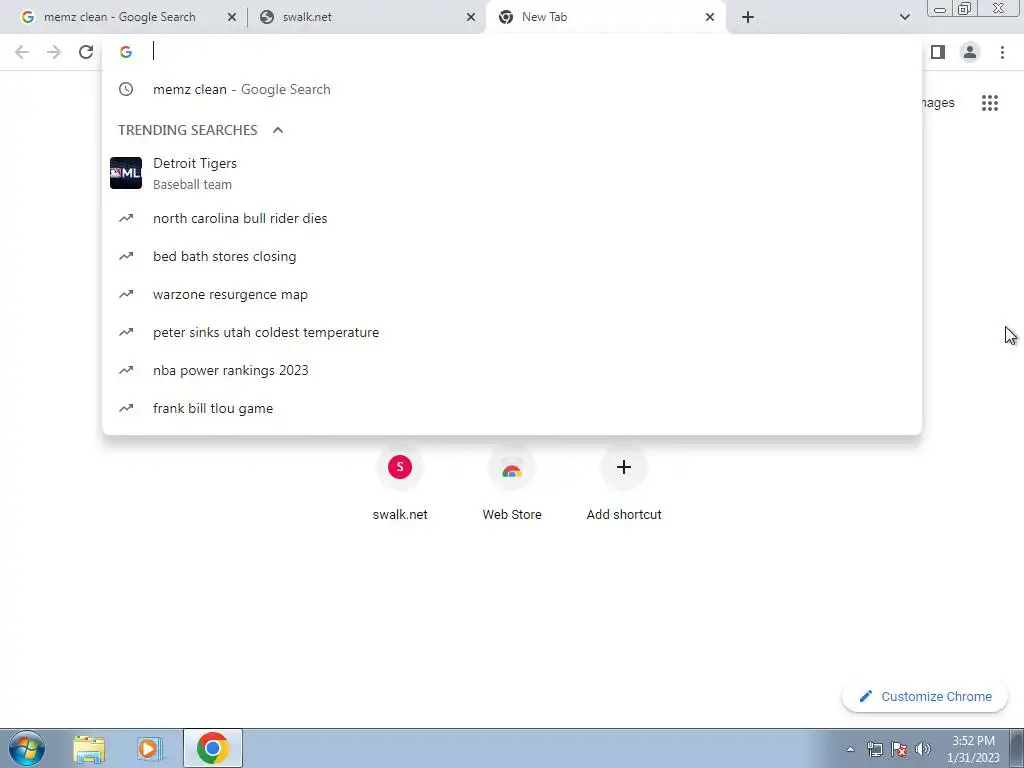Close the New Tab tab

coord(710,17)
